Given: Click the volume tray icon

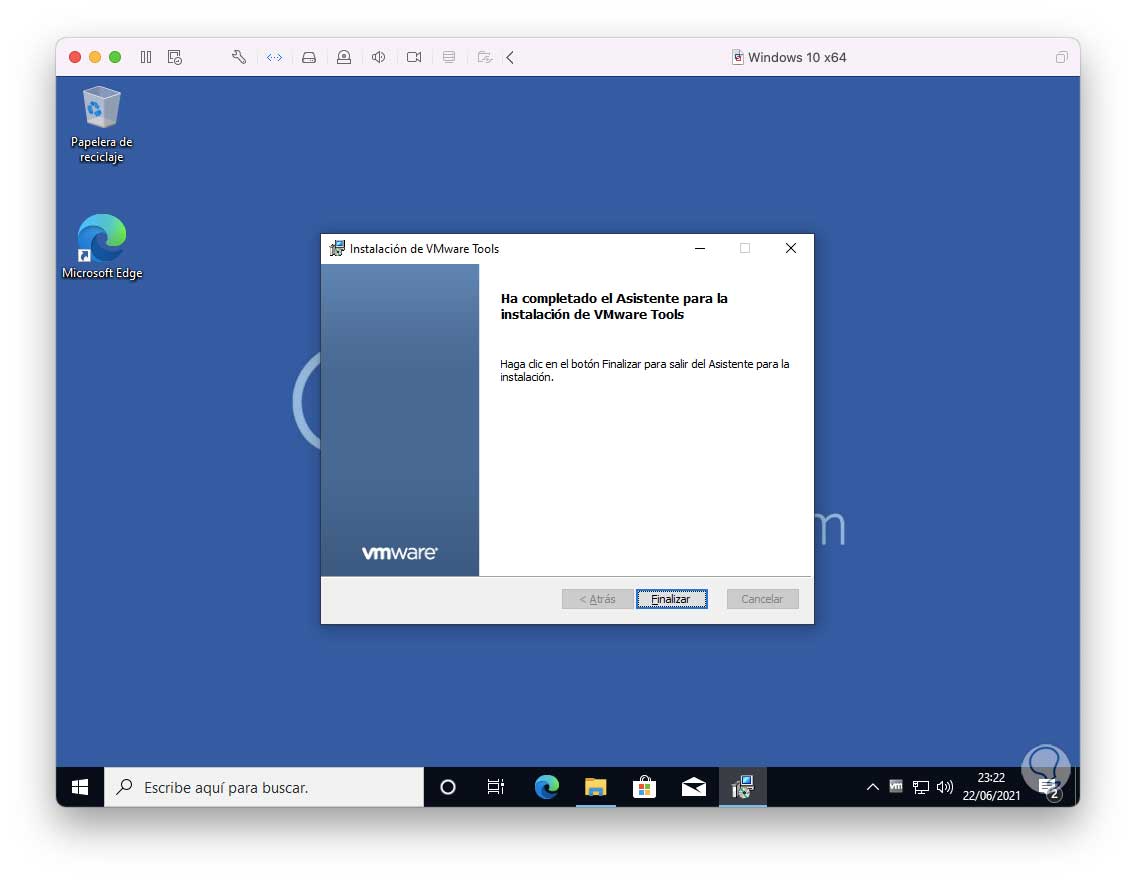Looking at the screenshot, I should [945, 787].
